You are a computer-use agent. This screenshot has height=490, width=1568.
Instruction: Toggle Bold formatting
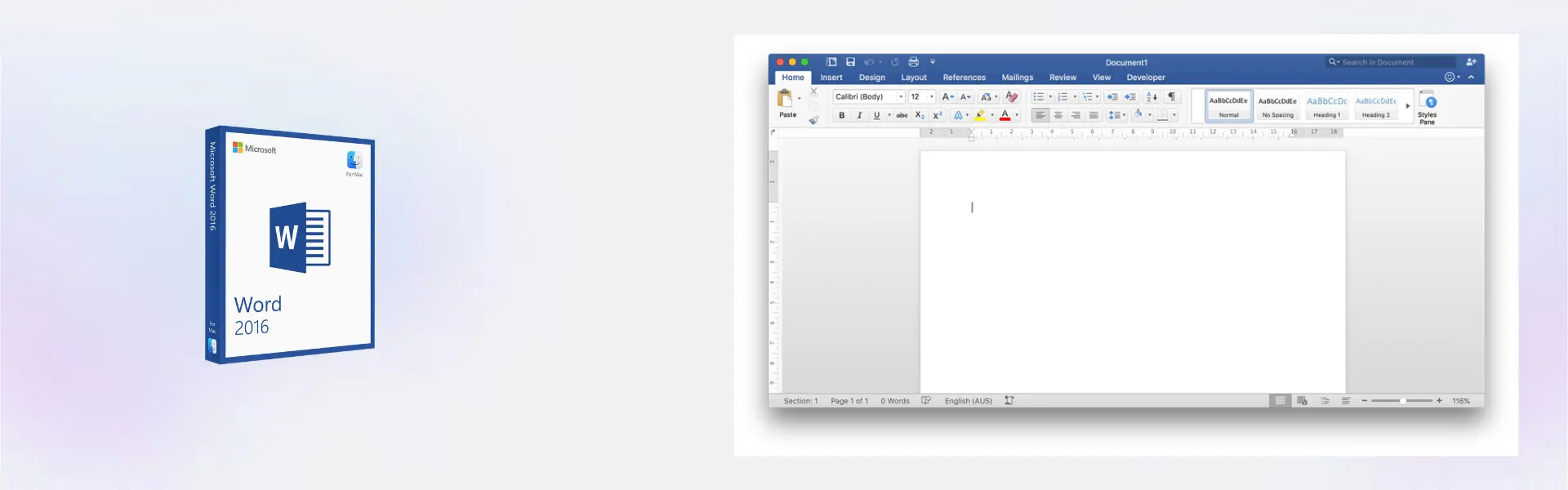coord(842,115)
